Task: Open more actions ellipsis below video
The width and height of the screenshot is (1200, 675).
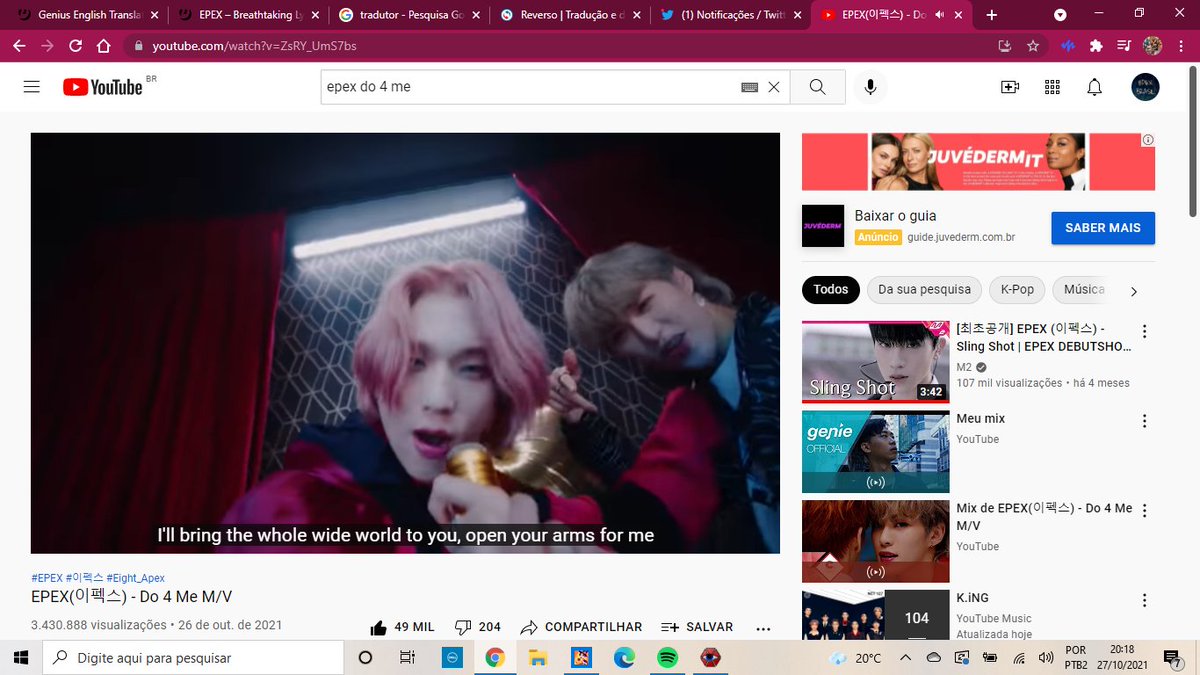Action: coord(763,628)
